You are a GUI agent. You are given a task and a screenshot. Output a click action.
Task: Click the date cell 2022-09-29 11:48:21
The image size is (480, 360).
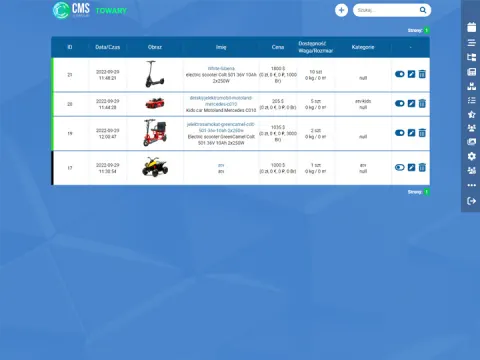pos(107,75)
